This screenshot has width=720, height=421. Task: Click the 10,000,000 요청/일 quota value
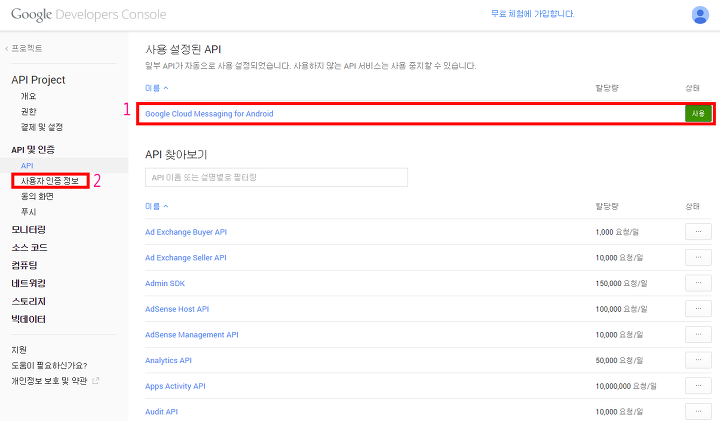point(626,386)
